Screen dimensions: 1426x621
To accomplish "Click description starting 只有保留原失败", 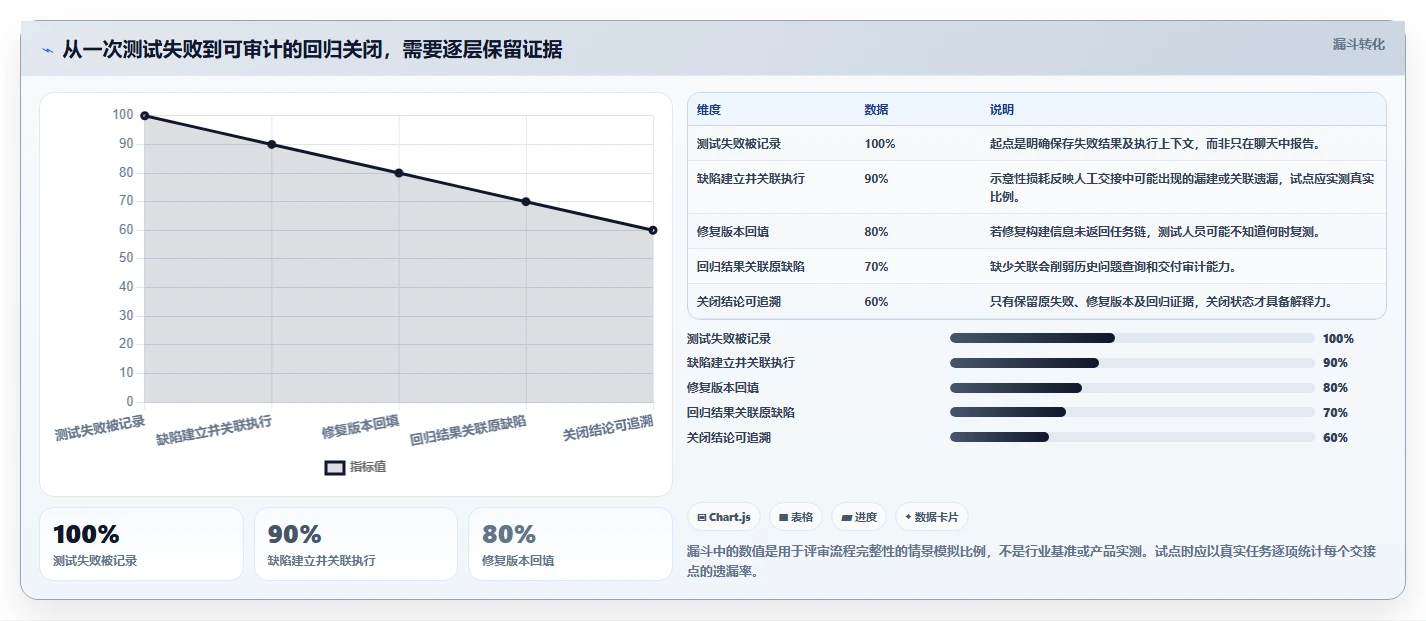I will 1161,302.
